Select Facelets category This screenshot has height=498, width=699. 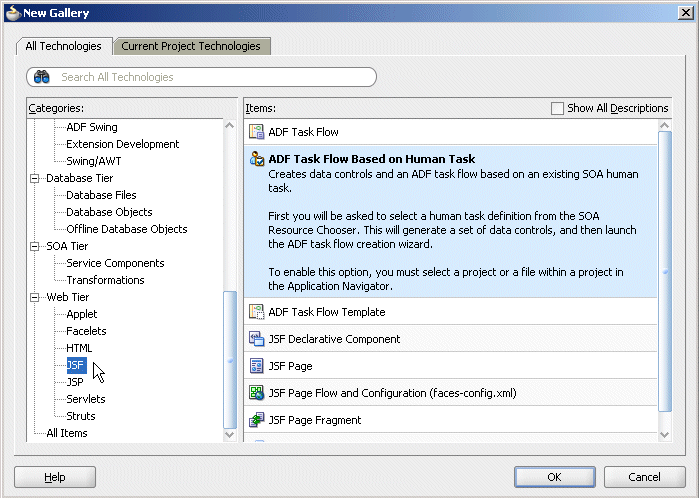coord(86,331)
